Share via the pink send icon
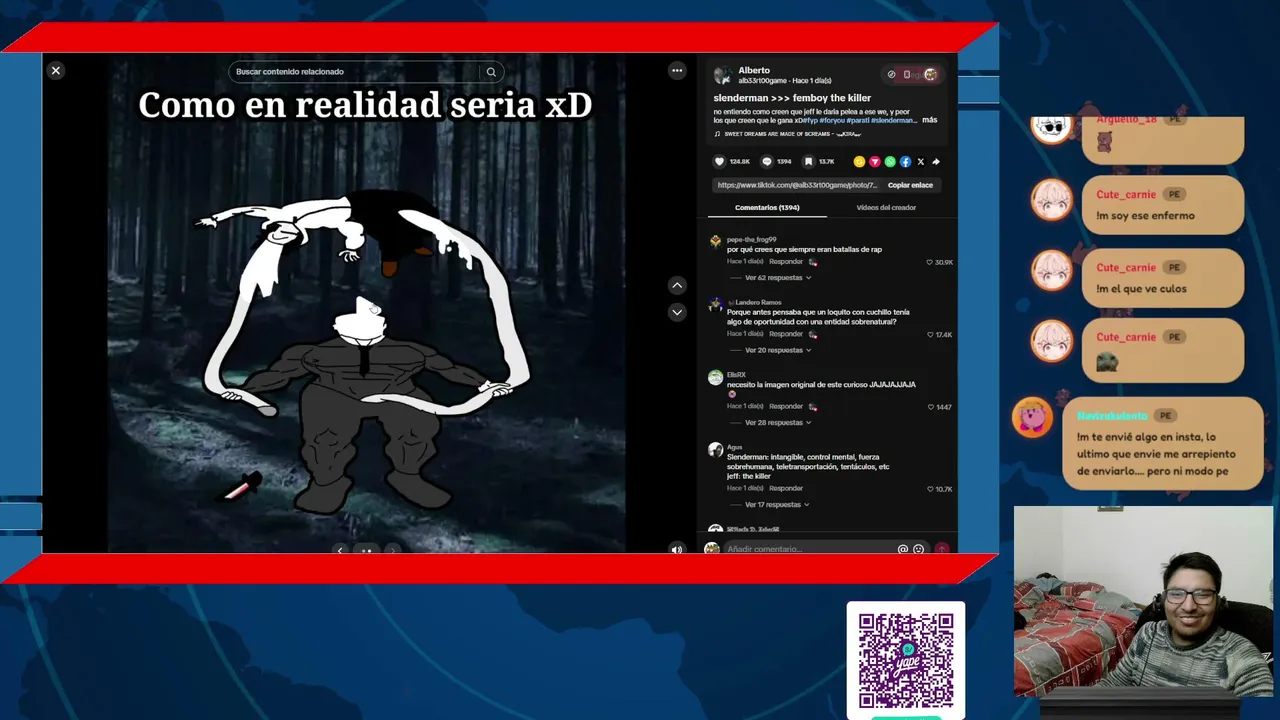The width and height of the screenshot is (1280, 720). pos(875,161)
